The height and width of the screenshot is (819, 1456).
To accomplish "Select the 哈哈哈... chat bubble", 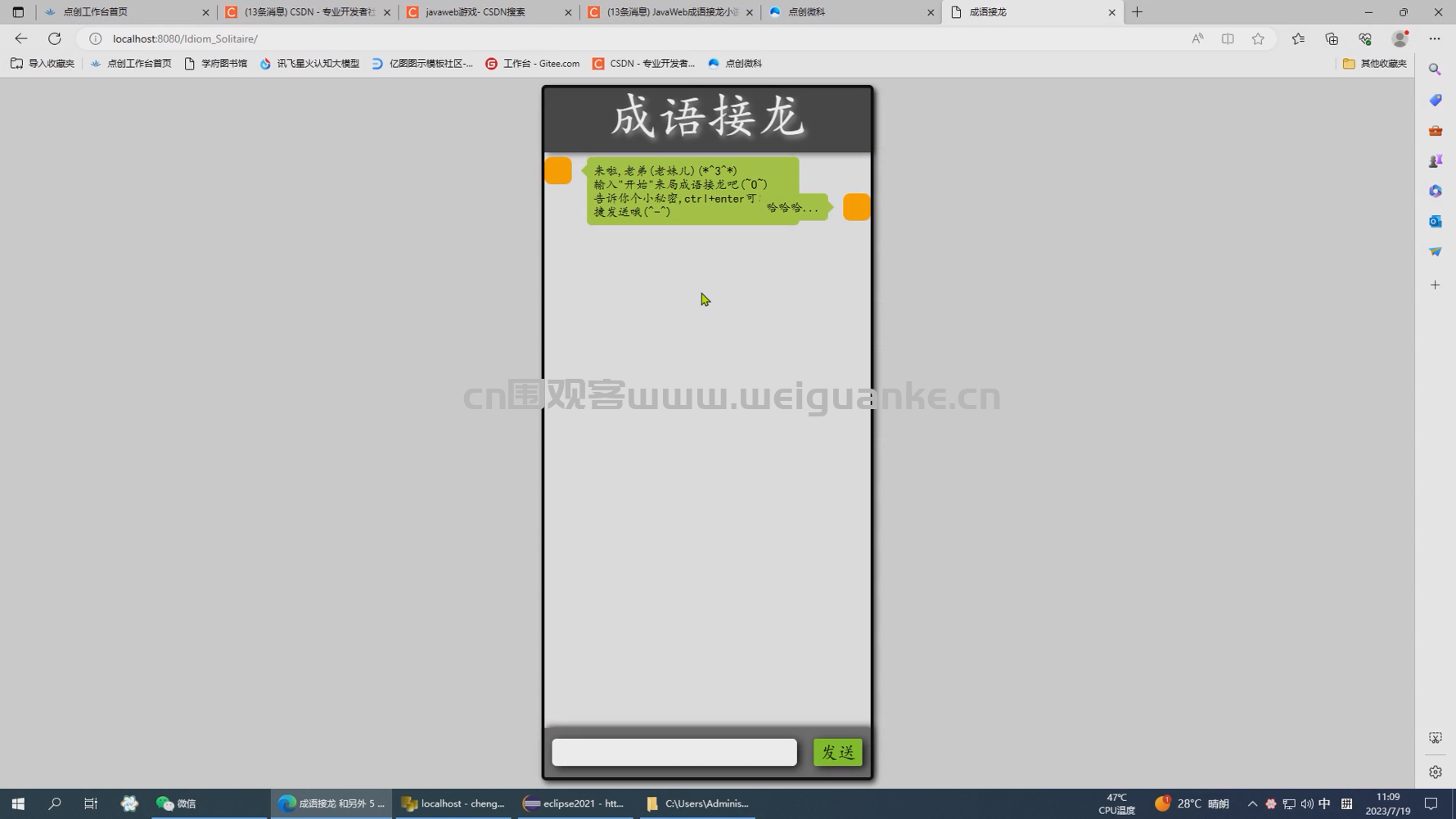I will pos(793,208).
